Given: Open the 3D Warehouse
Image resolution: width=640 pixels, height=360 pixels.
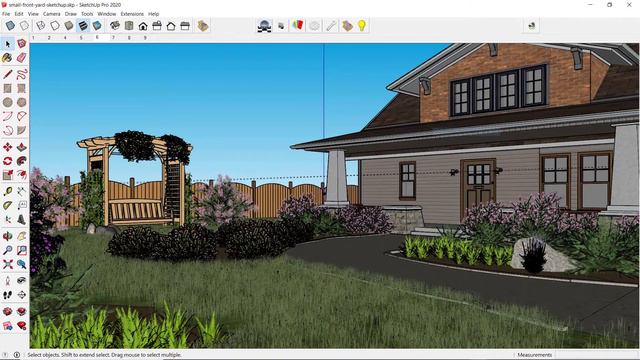Looking at the screenshot, I should (8, 311).
